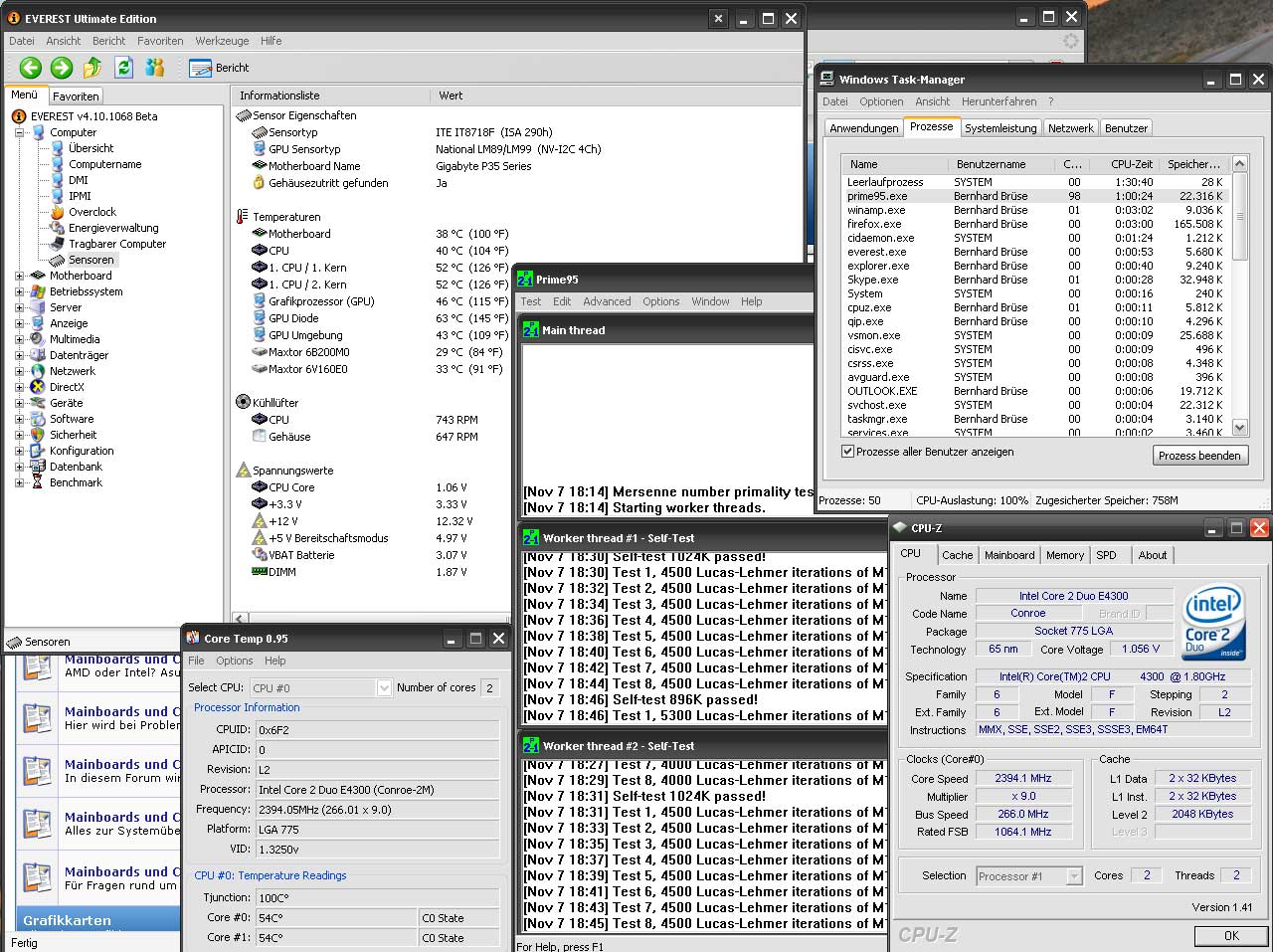
Task: Click the Informationsliste column header in EVEREST
Action: tap(331, 95)
